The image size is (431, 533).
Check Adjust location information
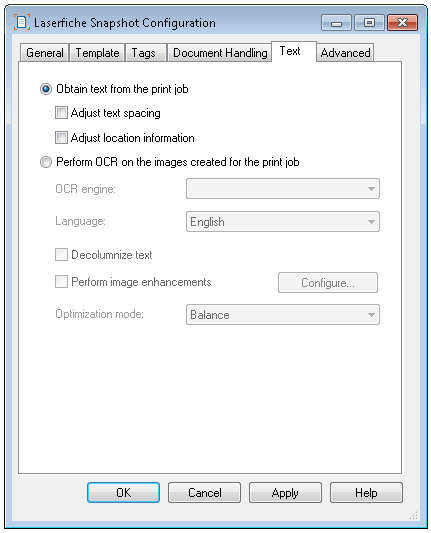[x=61, y=138]
